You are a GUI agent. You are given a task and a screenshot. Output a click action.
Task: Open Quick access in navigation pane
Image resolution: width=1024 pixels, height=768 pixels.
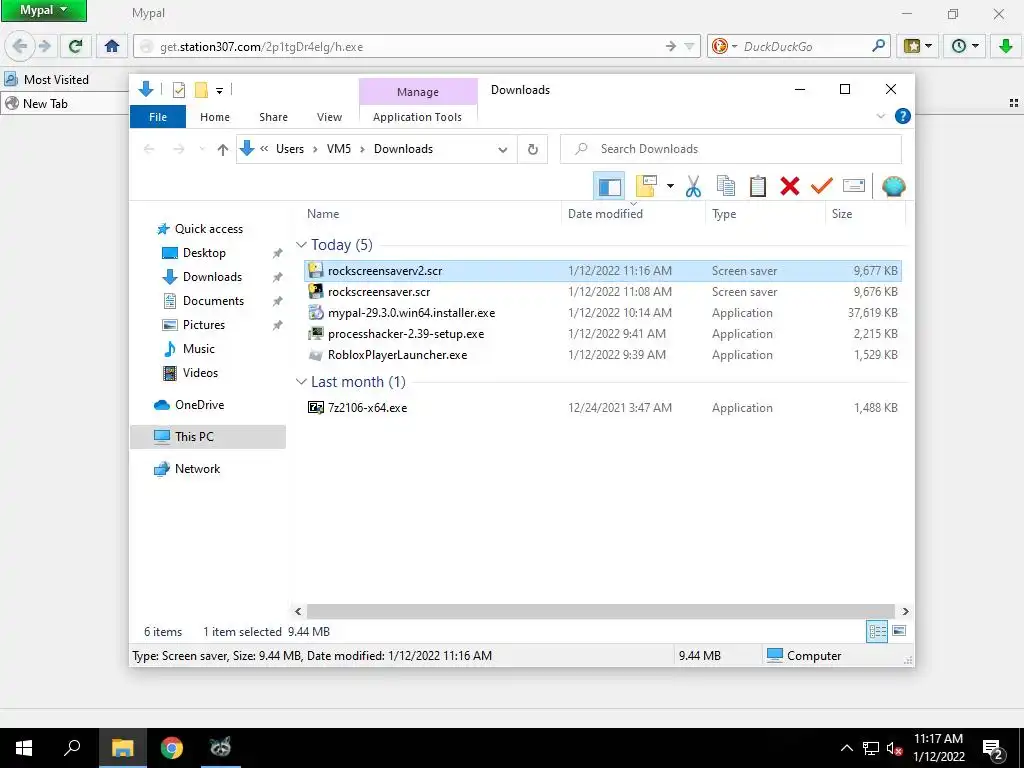(x=208, y=229)
